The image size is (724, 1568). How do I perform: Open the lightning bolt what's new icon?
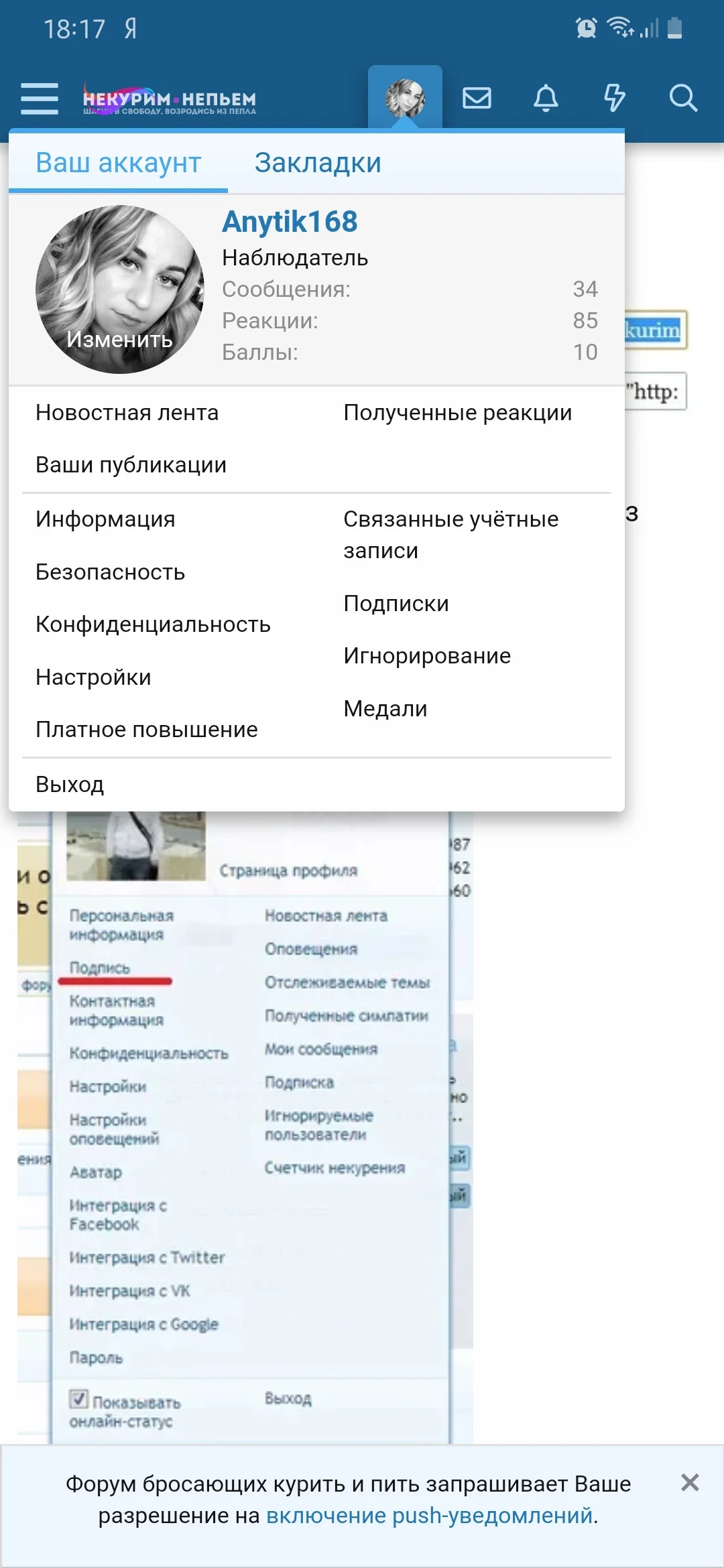(614, 99)
